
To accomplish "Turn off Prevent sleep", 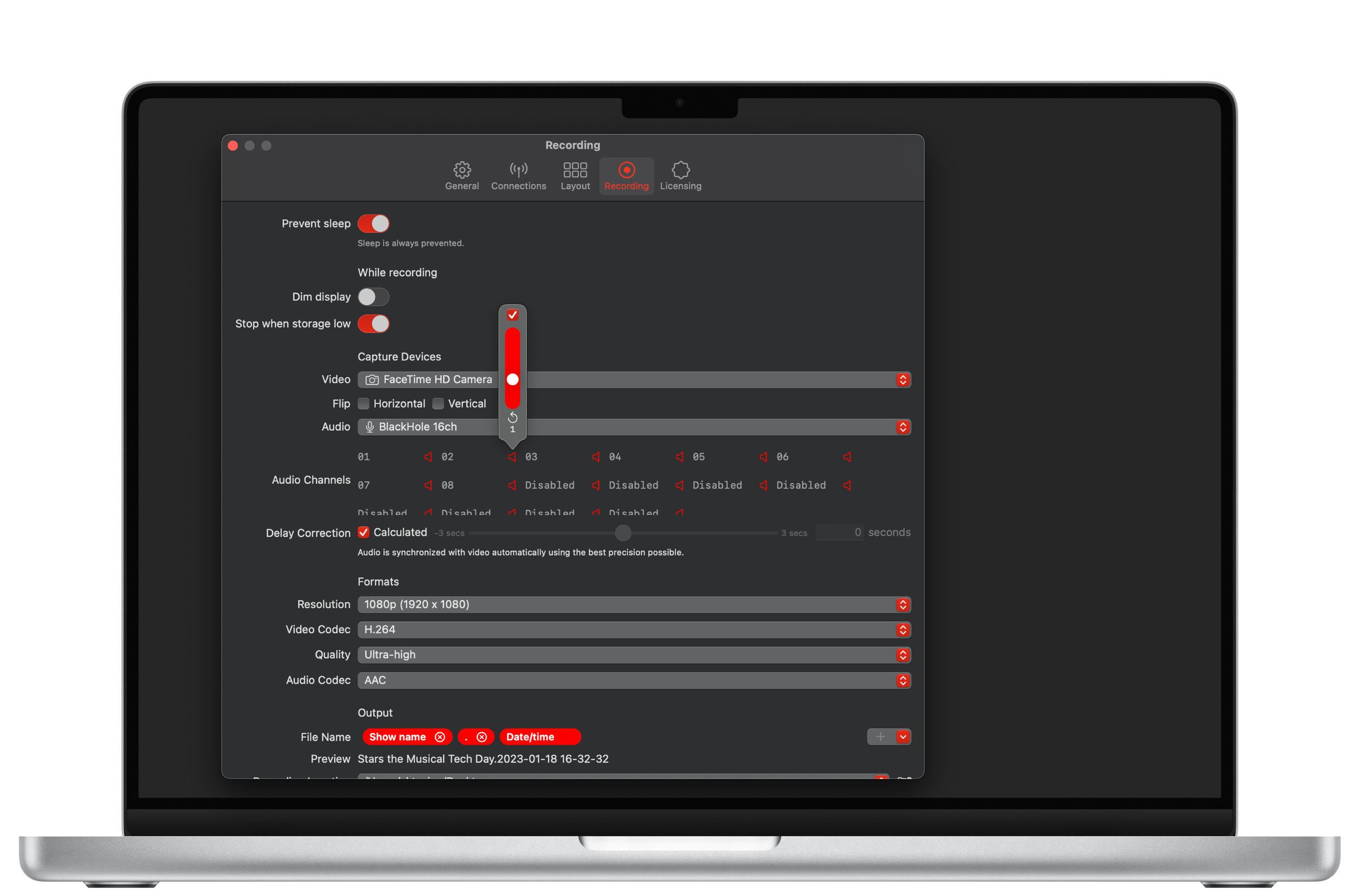I will pos(373,224).
